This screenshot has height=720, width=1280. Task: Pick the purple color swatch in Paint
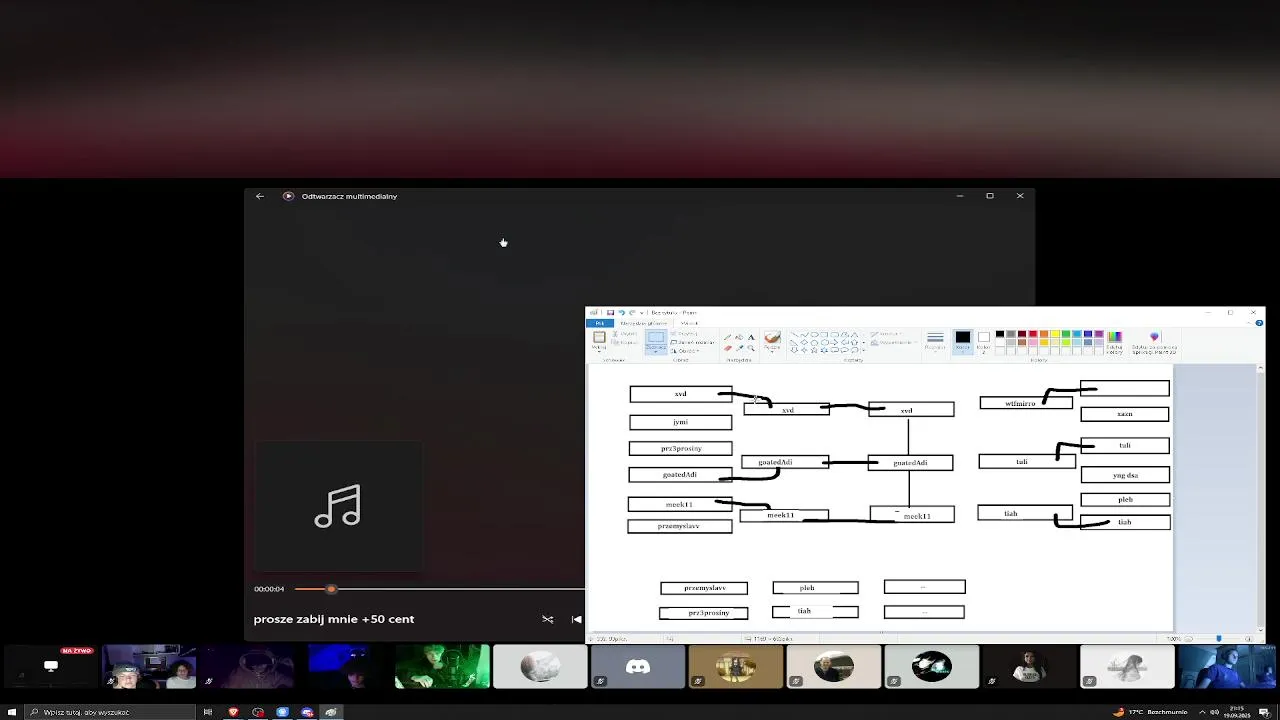click(1099, 334)
